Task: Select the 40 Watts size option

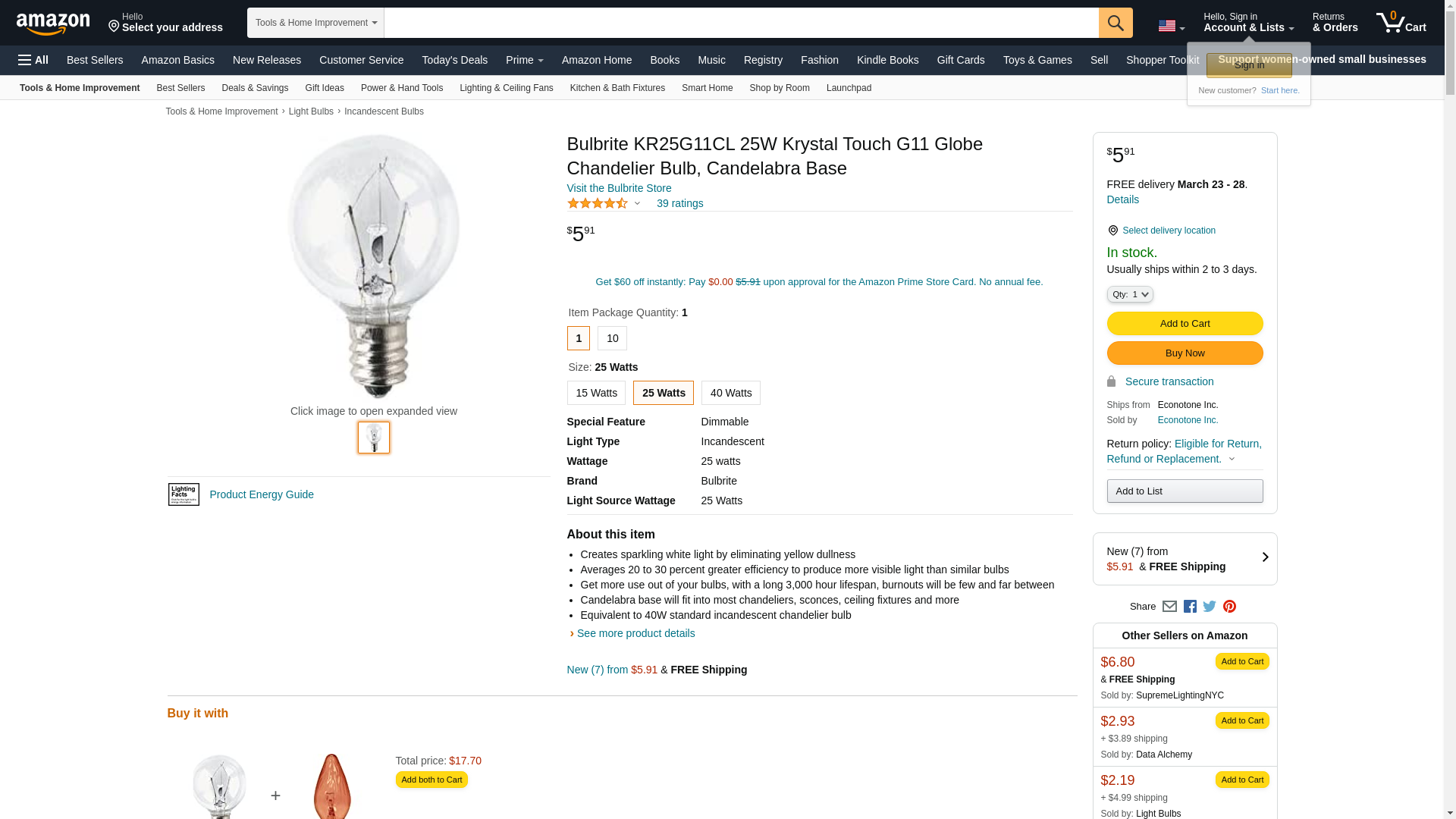Action: [730, 393]
